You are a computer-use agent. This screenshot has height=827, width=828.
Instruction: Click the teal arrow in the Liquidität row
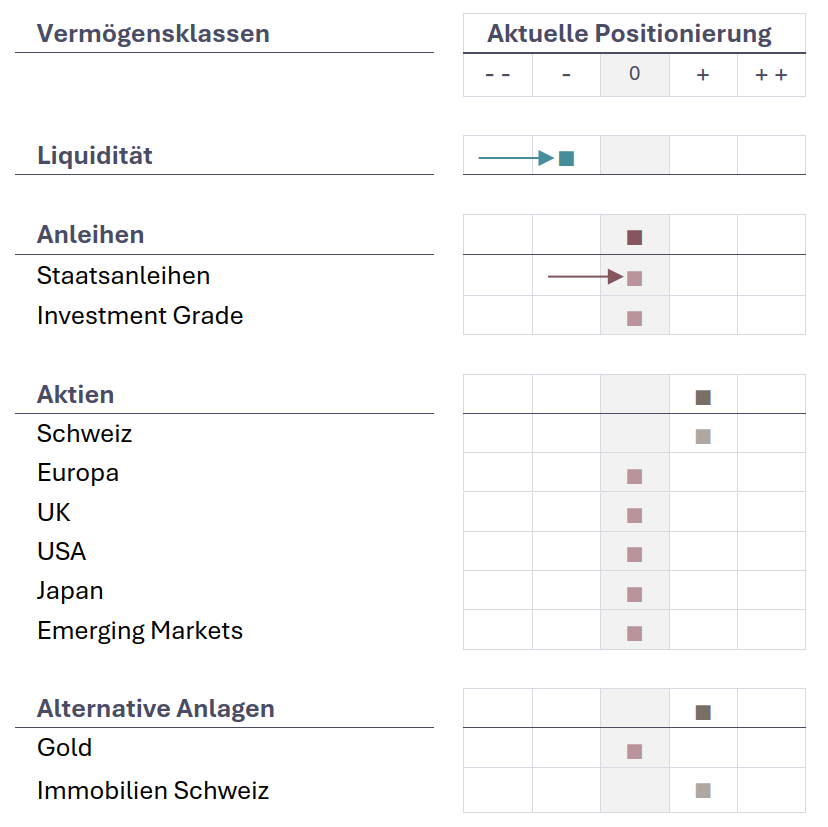(x=515, y=158)
